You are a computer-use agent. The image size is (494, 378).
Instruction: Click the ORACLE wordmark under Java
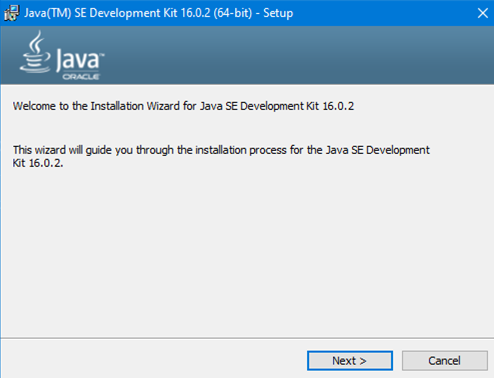click(81, 77)
